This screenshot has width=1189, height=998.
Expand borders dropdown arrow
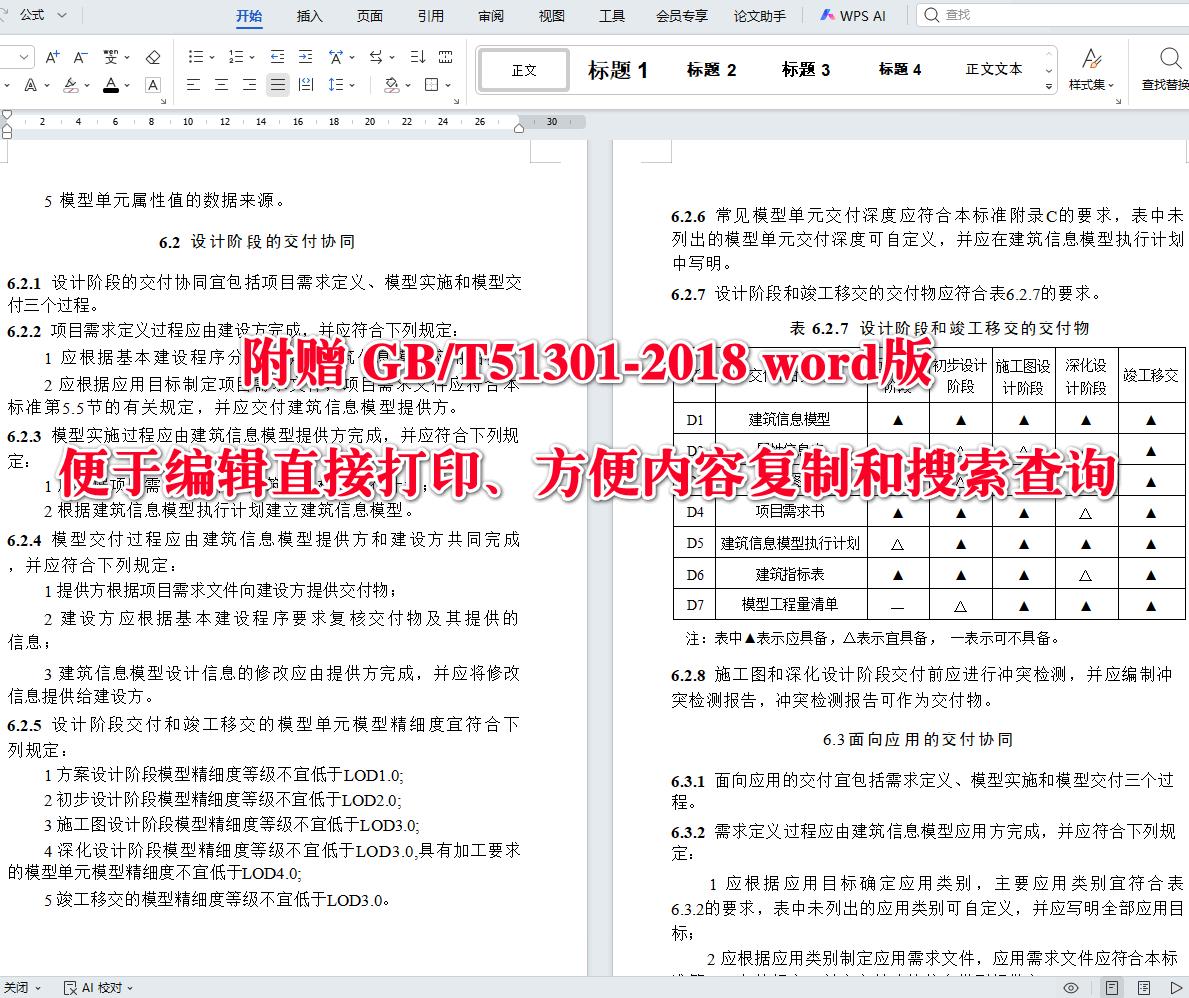(x=448, y=85)
